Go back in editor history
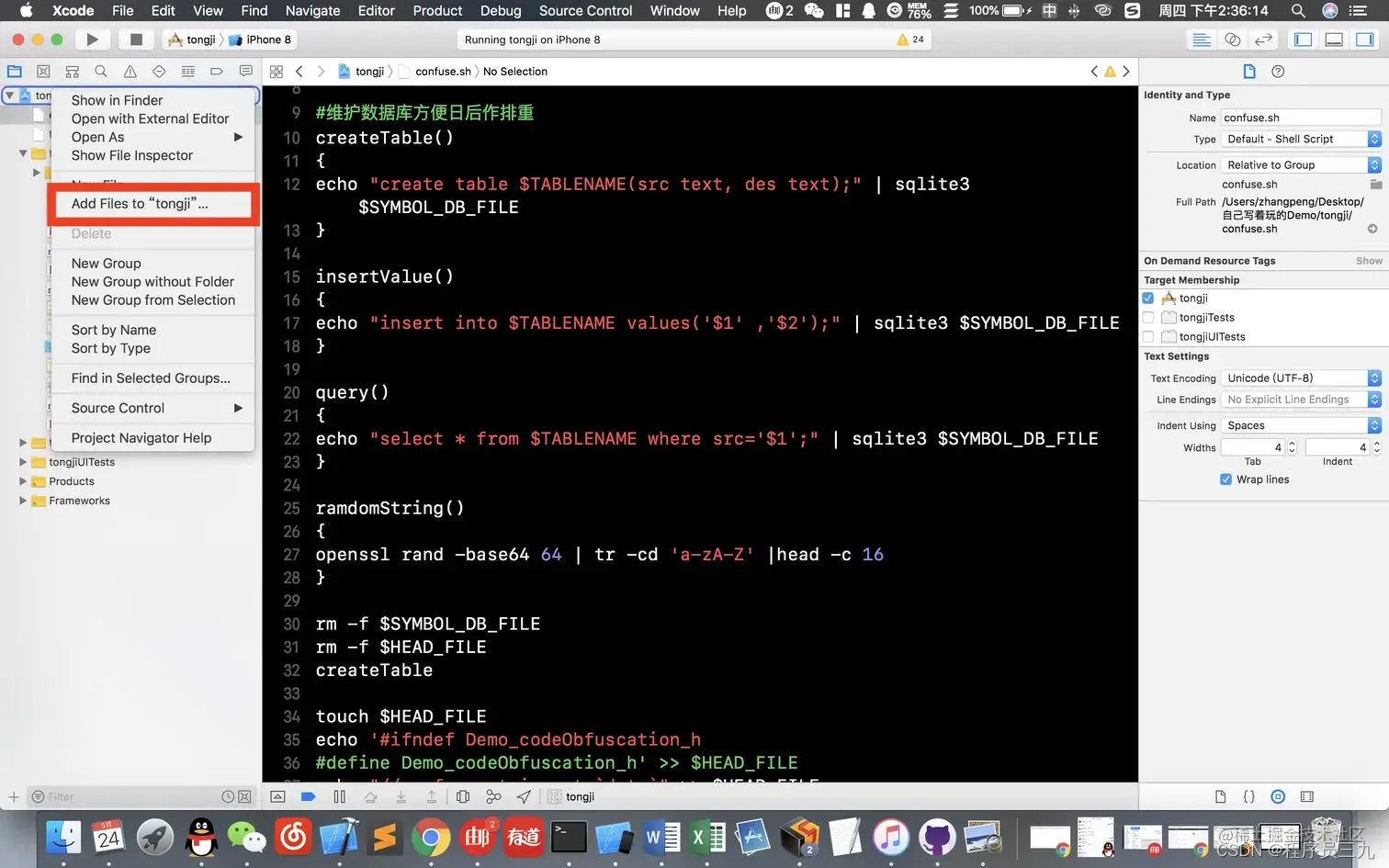The width and height of the screenshot is (1389, 868). [299, 72]
